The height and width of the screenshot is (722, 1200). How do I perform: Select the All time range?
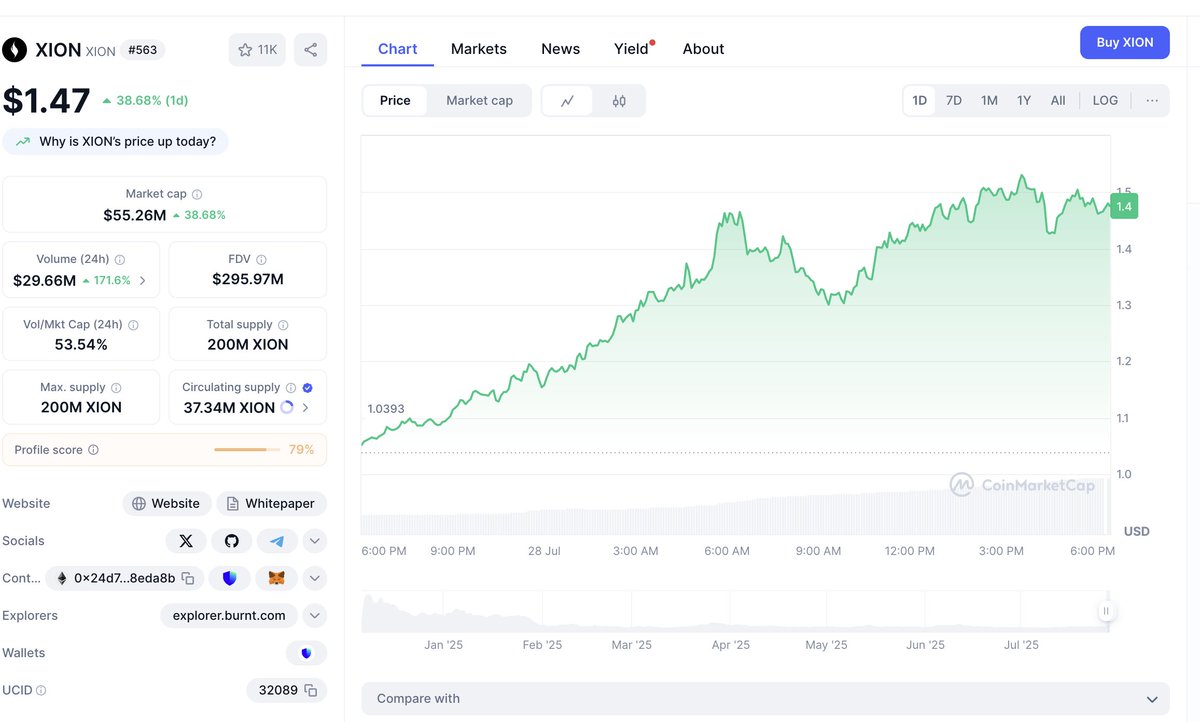click(x=1058, y=100)
